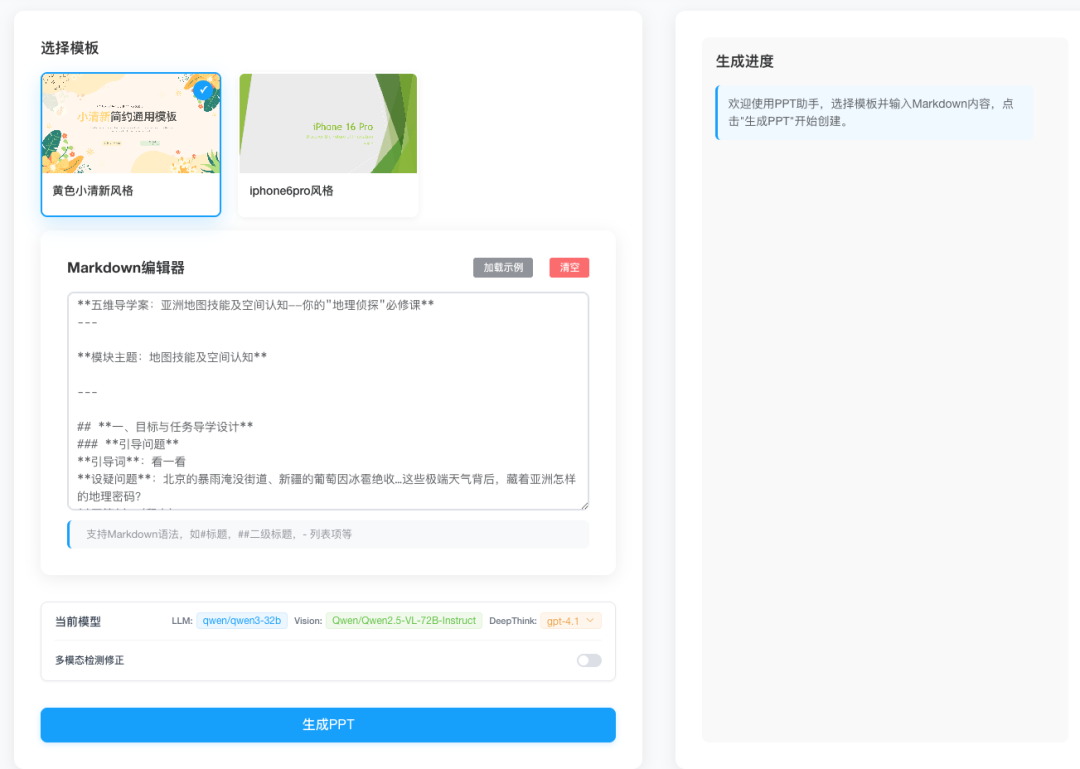Open the DeepThink gpt-4.1 model dropdown

pyautogui.click(x=571, y=620)
